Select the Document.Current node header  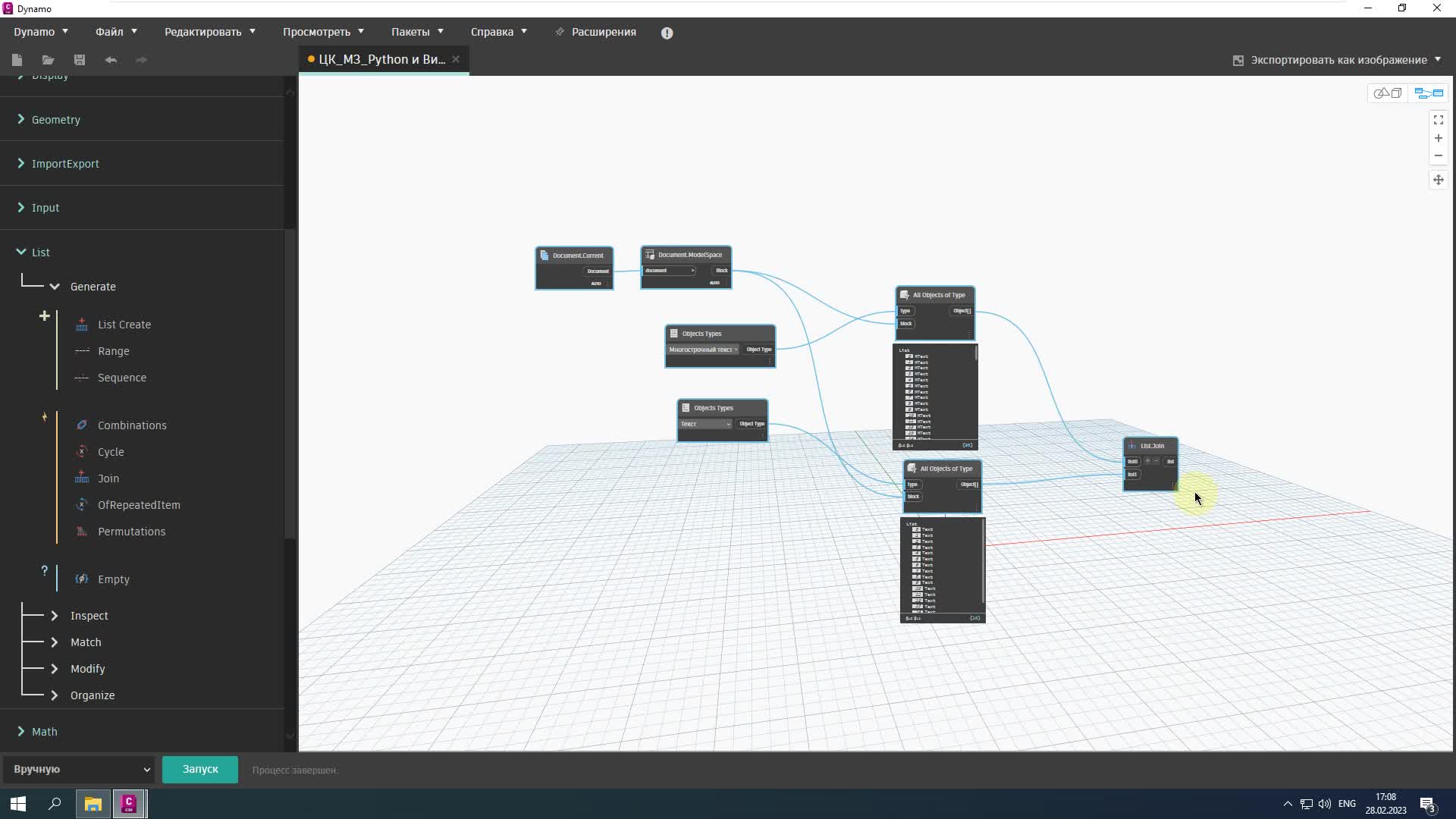[x=574, y=256]
